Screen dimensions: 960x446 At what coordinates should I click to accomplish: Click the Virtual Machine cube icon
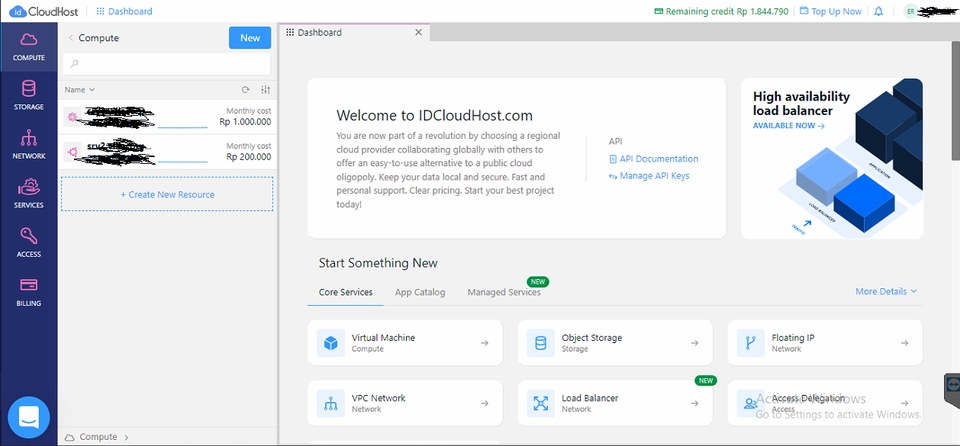(x=331, y=342)
